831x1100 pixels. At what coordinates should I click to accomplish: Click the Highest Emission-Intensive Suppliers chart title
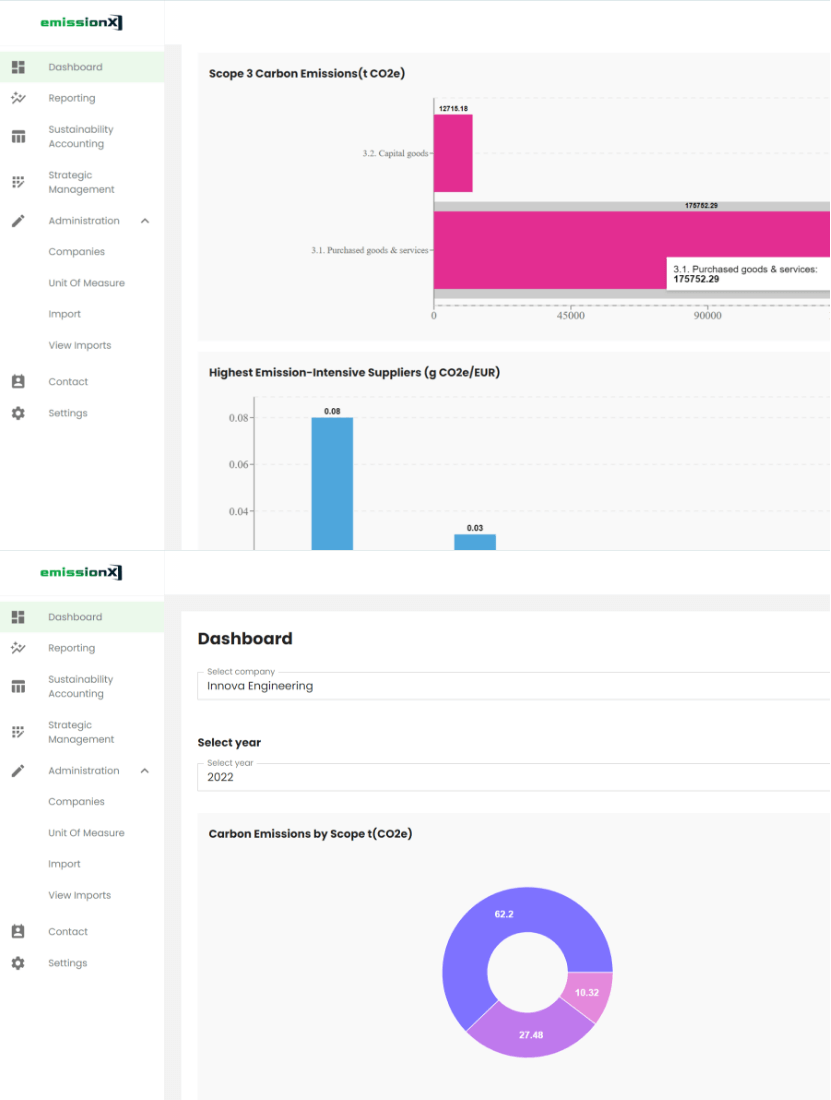coord(354,373)
